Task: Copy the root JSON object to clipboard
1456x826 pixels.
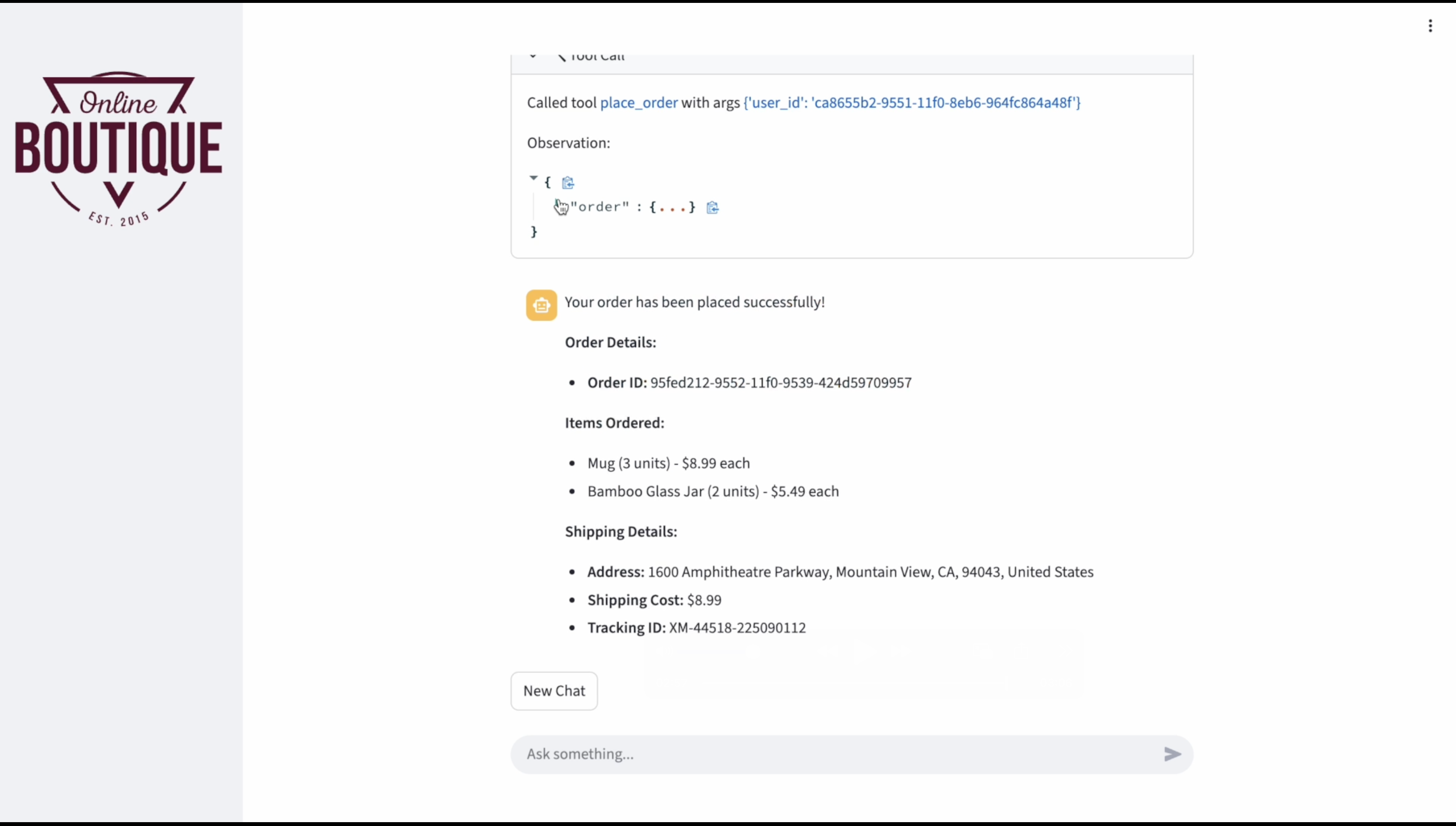Action: 568,183
